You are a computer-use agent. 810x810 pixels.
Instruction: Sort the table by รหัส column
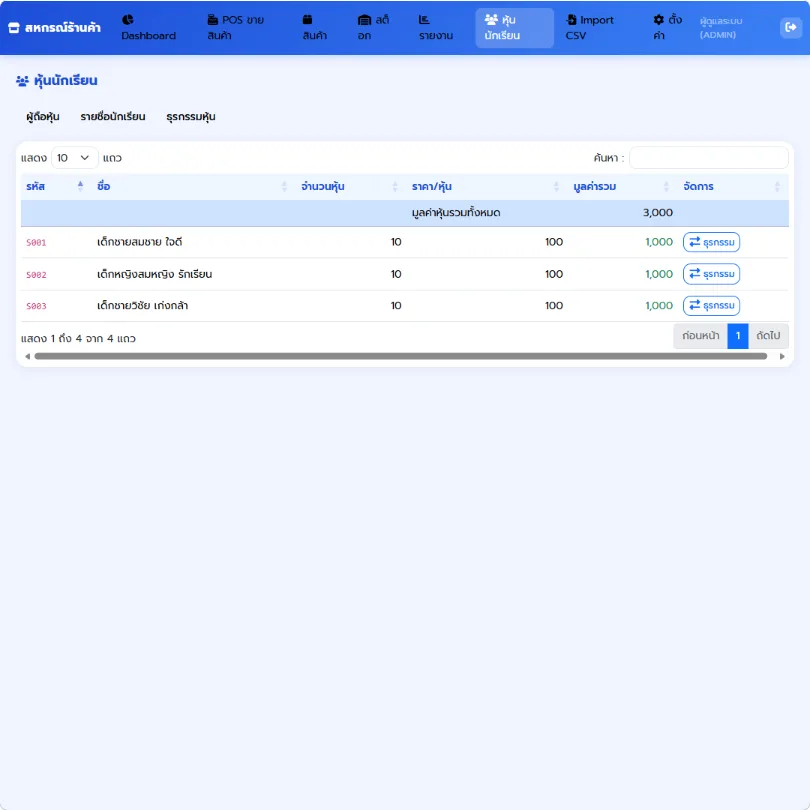[x=54, y=186]
